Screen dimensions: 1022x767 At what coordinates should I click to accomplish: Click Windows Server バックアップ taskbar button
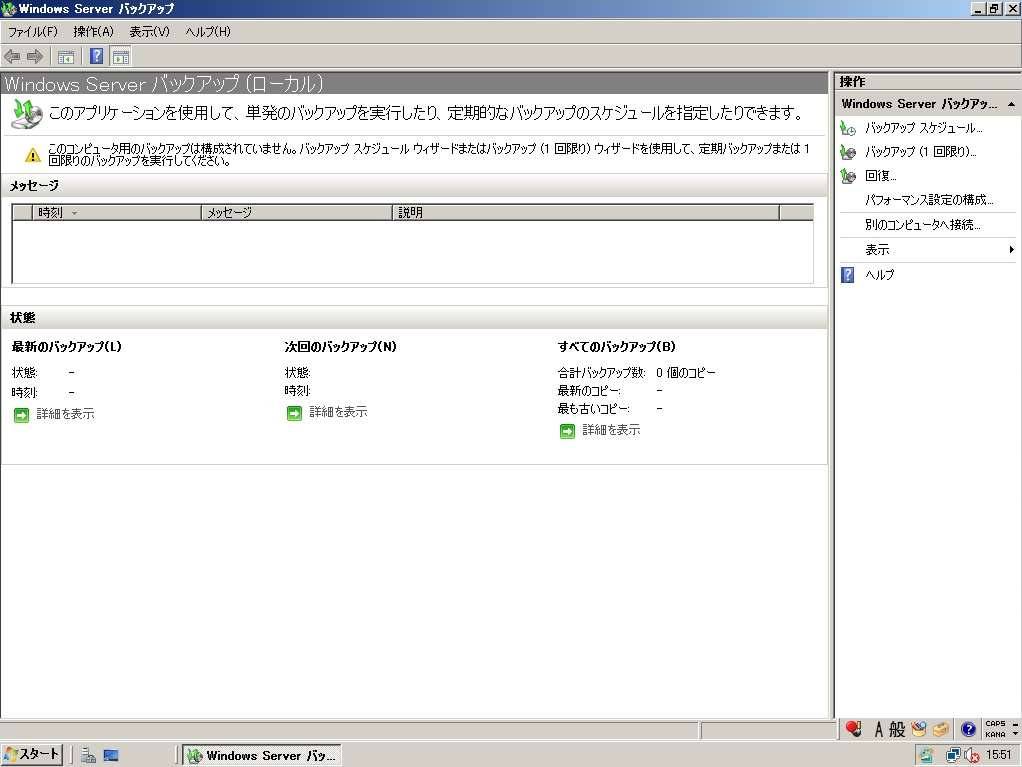point(262,755)
